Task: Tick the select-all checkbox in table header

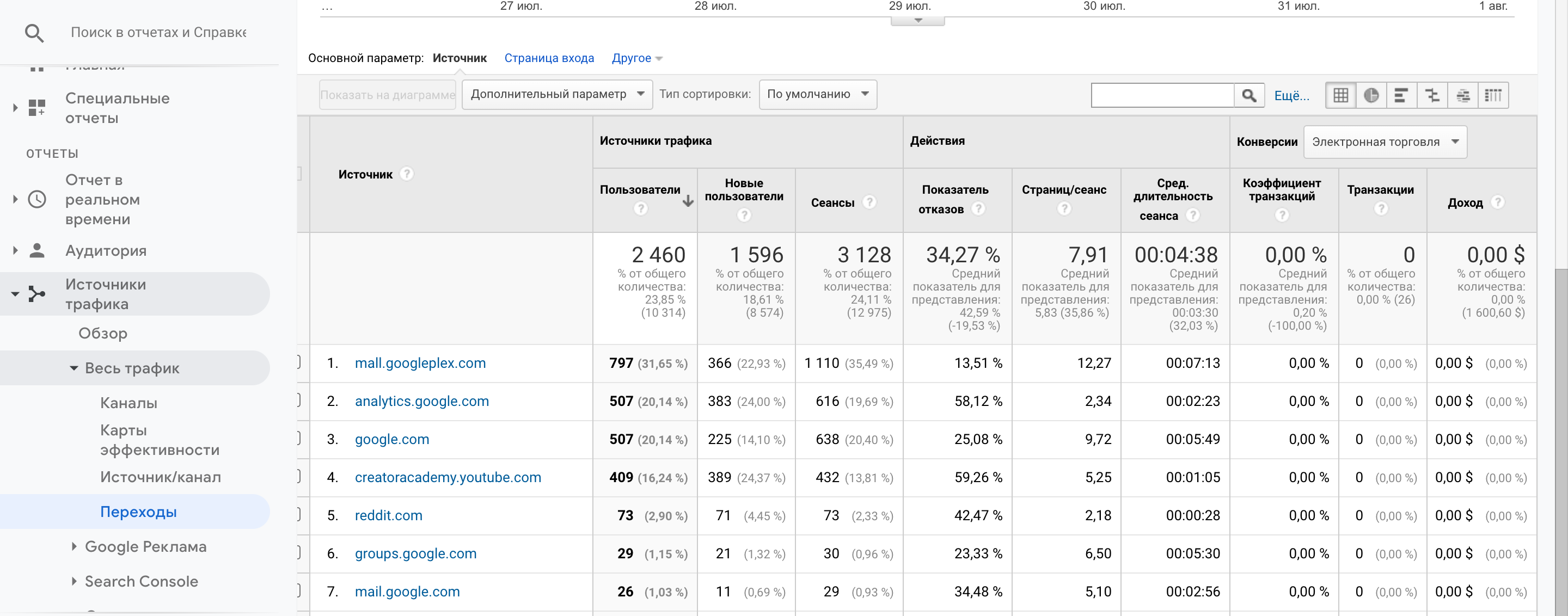Action: click(x=298, y=174)
